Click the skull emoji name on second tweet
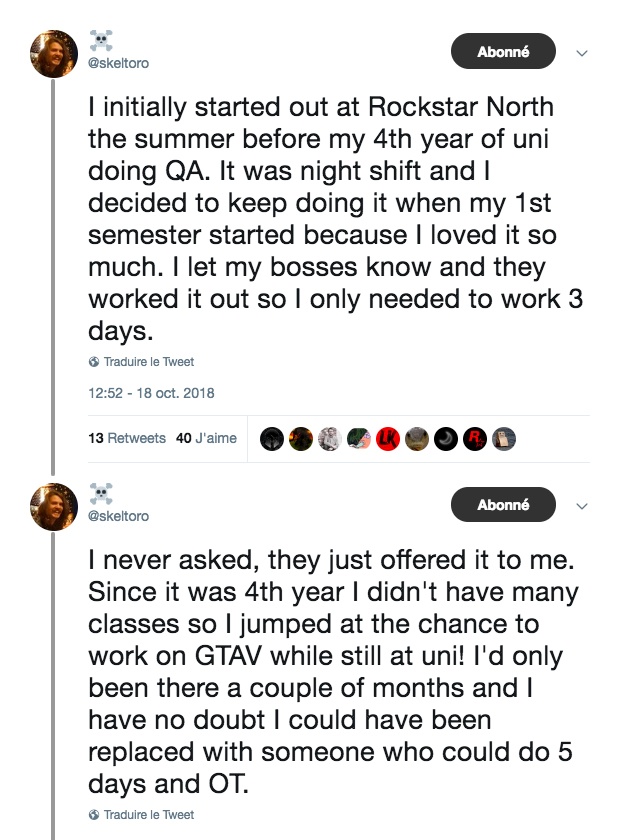This screenshot has width=625, height=840. tap(101, 494)
